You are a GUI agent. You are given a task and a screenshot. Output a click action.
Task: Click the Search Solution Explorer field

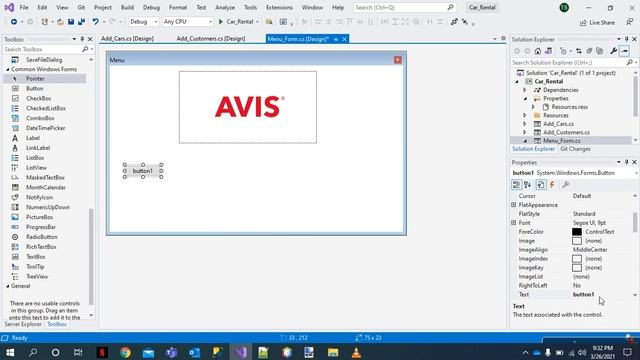(568, 62)
